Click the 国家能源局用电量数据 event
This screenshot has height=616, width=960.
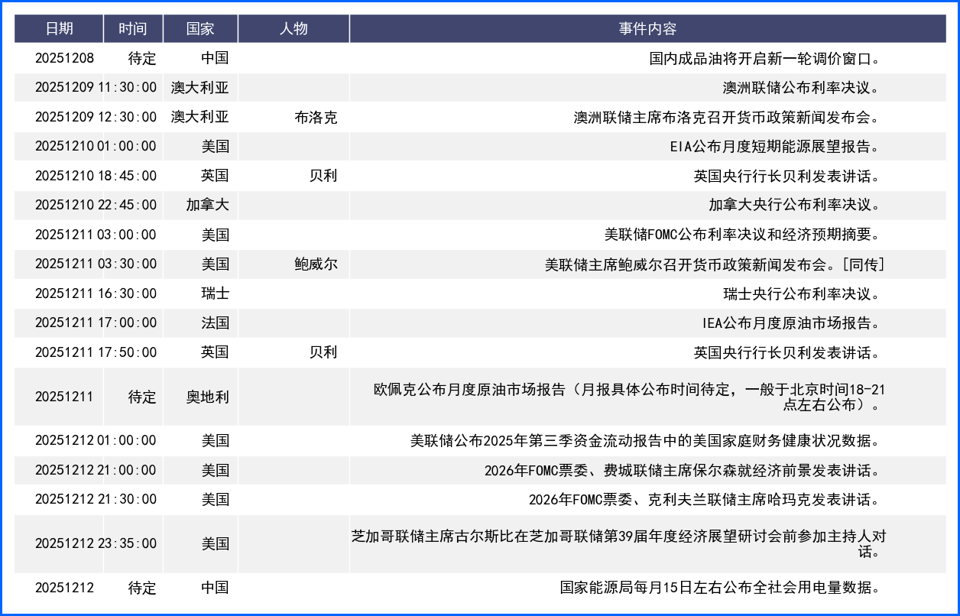point(720,587)
